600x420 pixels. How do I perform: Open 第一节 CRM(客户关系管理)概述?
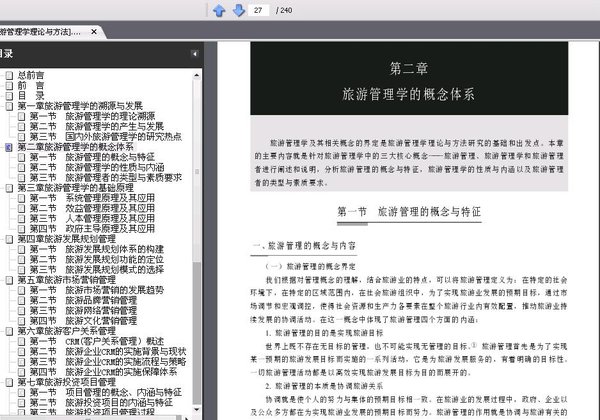click(x=97, y=341)
